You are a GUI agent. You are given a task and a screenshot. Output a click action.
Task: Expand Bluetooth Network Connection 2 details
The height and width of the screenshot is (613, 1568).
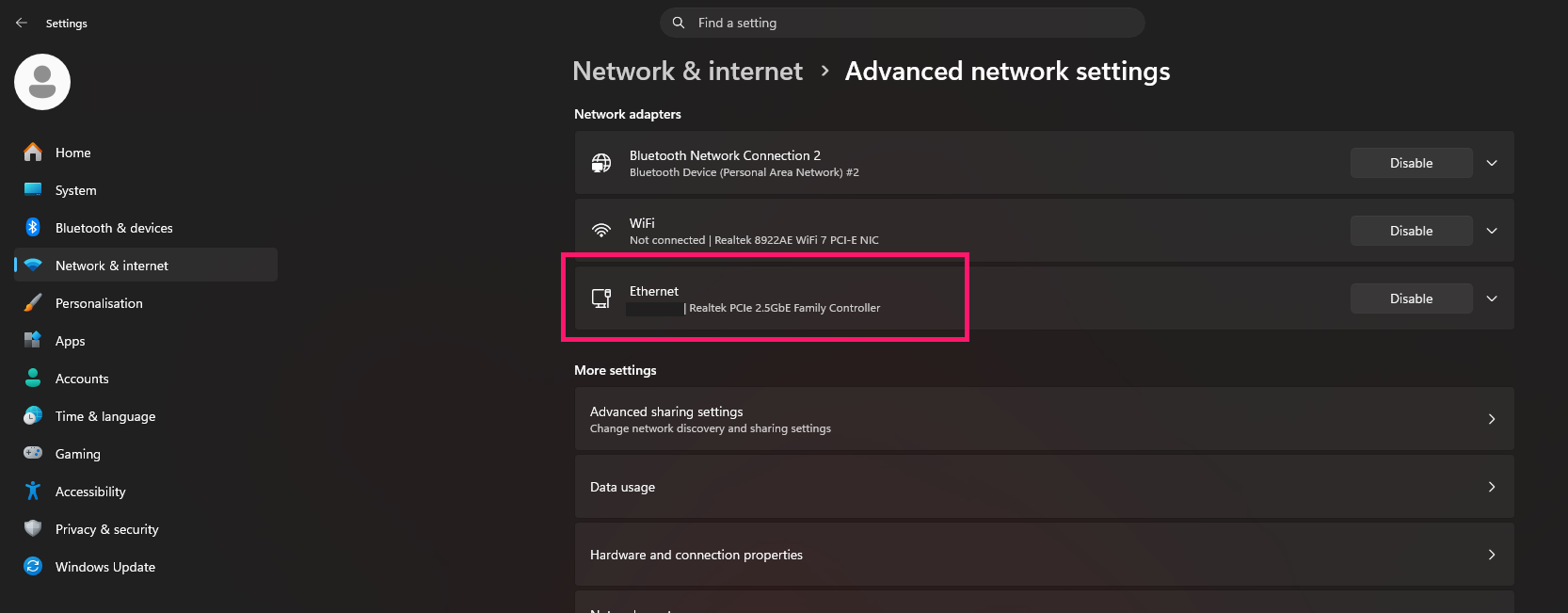(x=1492, y=163)
